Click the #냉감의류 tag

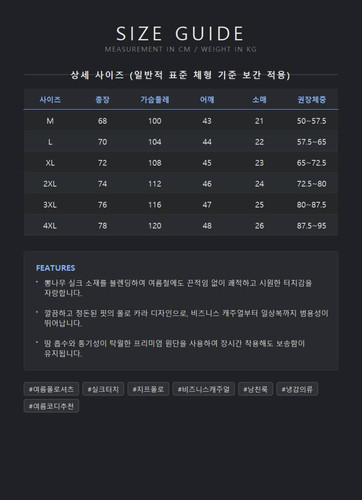[297, 389]
